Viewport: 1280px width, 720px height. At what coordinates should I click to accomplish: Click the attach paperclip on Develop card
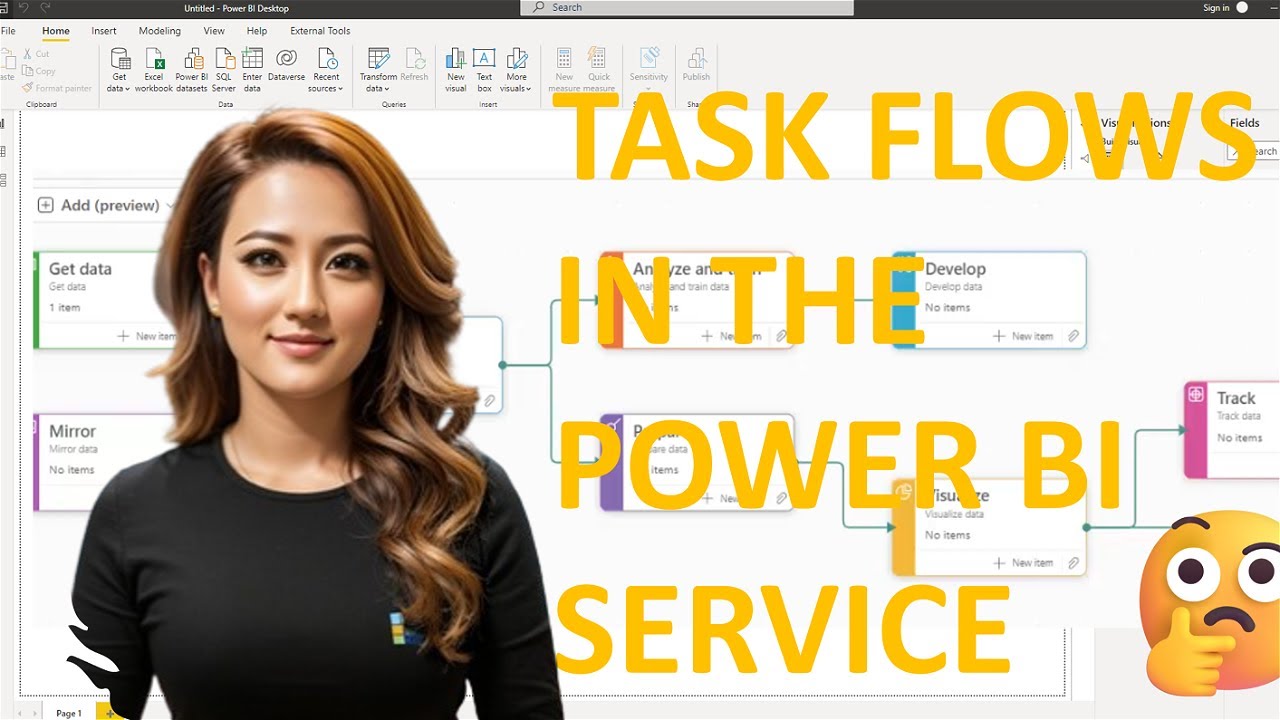click(x=1073, y=336)
